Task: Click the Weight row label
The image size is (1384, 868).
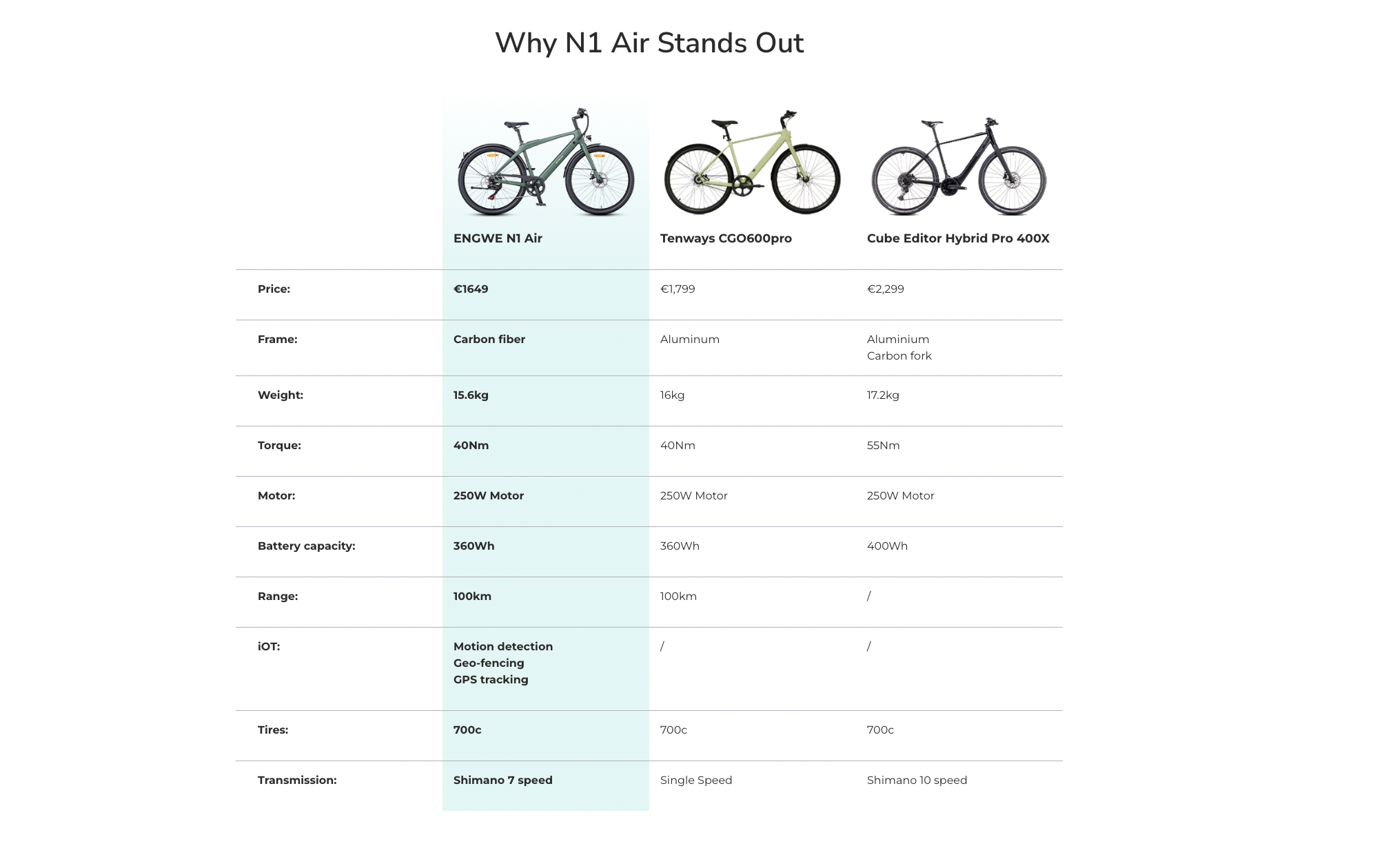Action: pos(281,395)
